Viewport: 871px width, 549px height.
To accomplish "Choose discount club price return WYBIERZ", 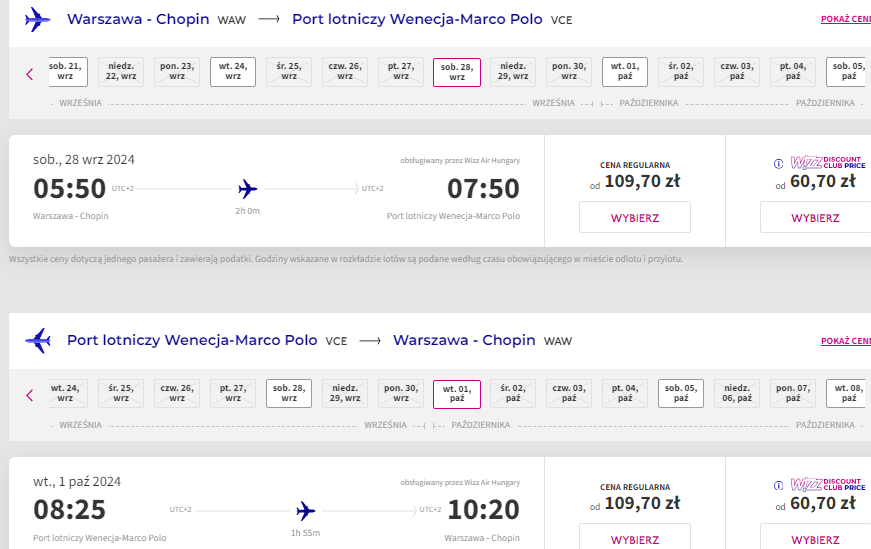I will [x=815, y=537].
